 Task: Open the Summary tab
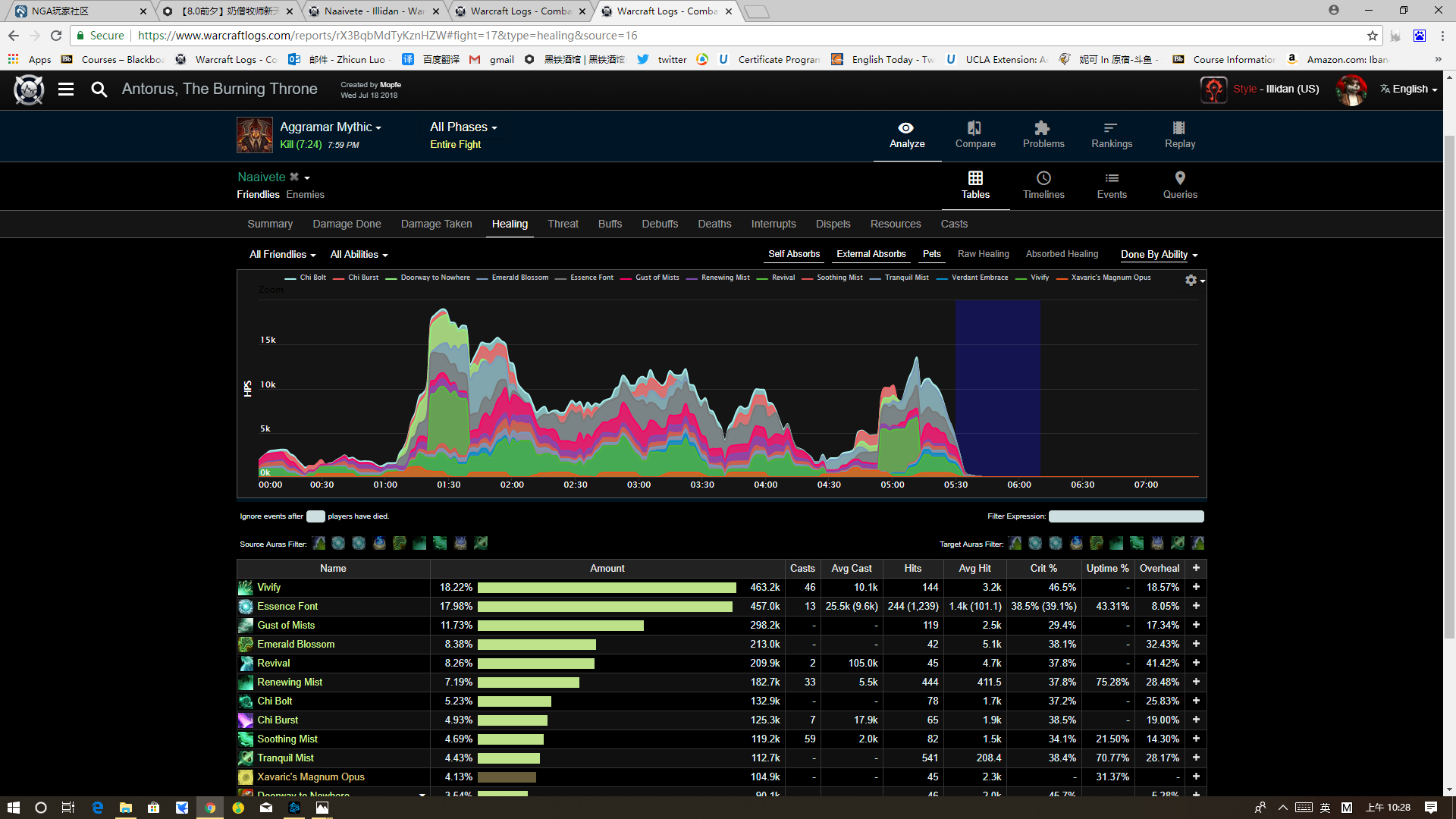coord(270,224)
